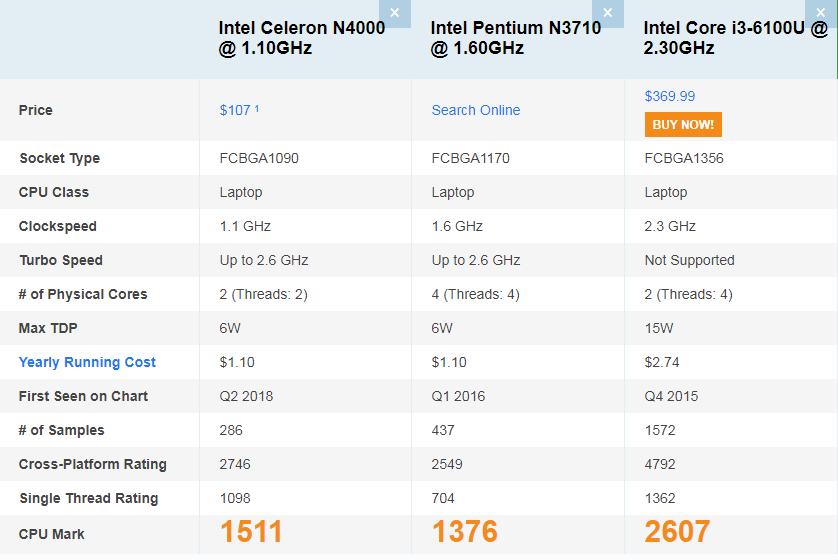The height and width of the screenshot is (560, 838).
Task: Select the Intel Celeron N4000 heading
Action: [302, 38]
